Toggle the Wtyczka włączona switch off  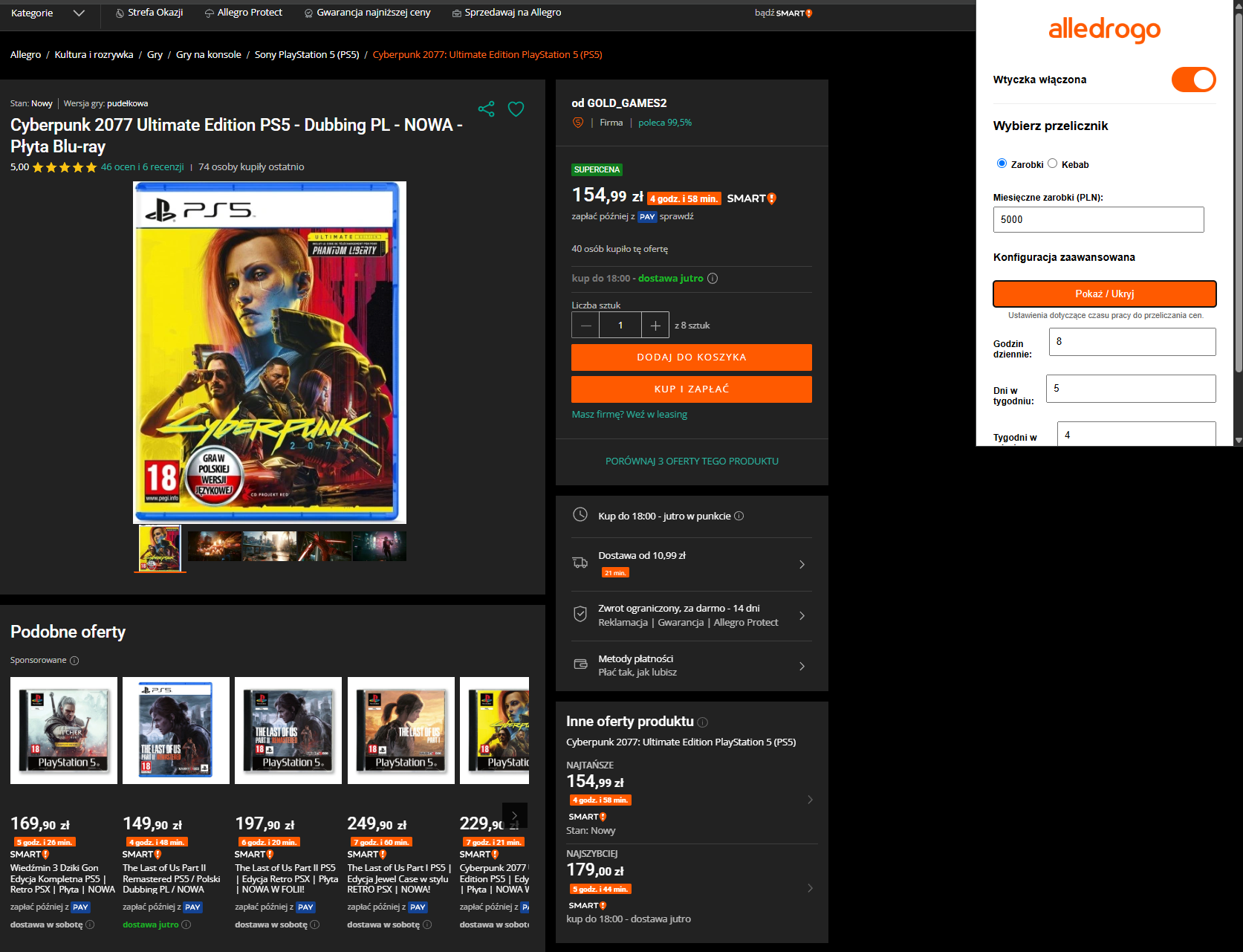(x=1192, y=80)
